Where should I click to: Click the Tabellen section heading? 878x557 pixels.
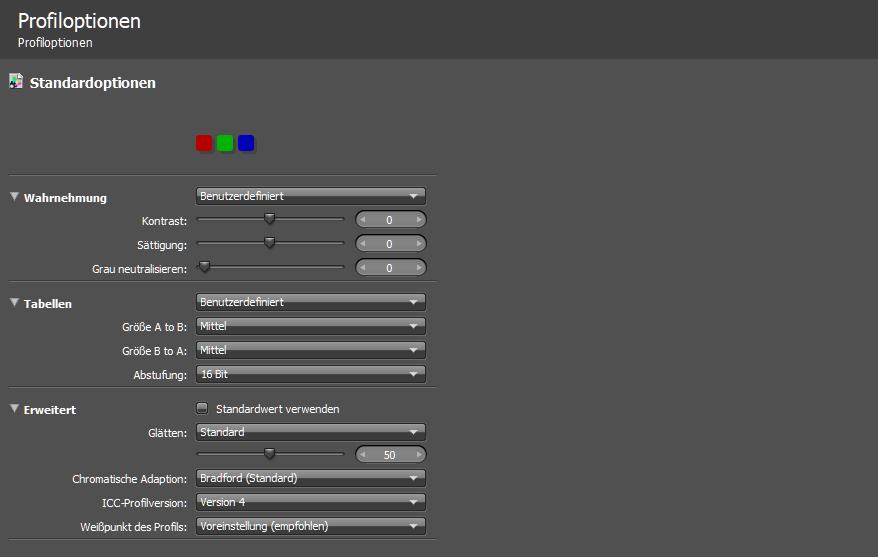pyautogui.click(x=48, y=304)
